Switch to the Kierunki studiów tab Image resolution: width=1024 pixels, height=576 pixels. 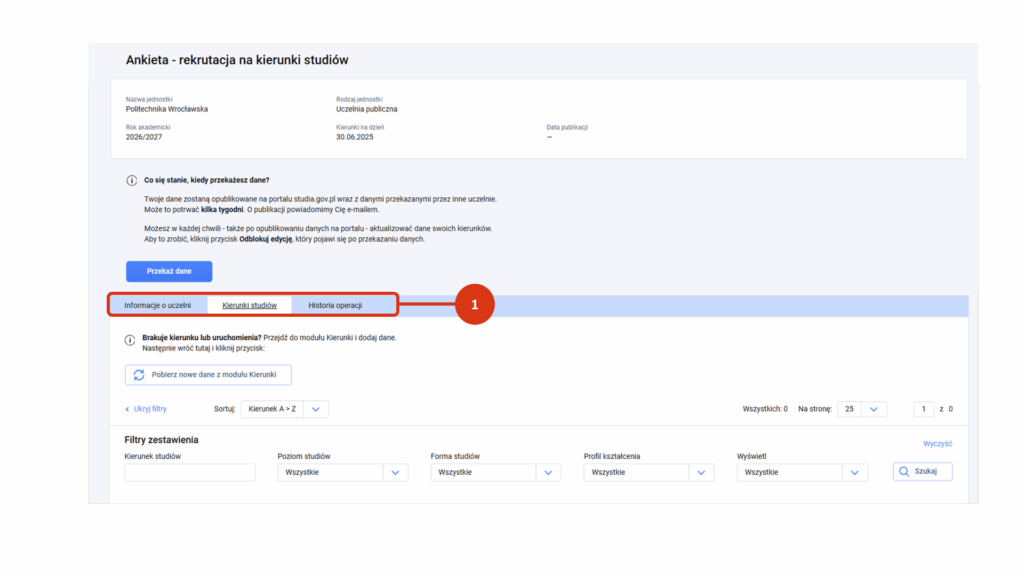click(249, 305)
